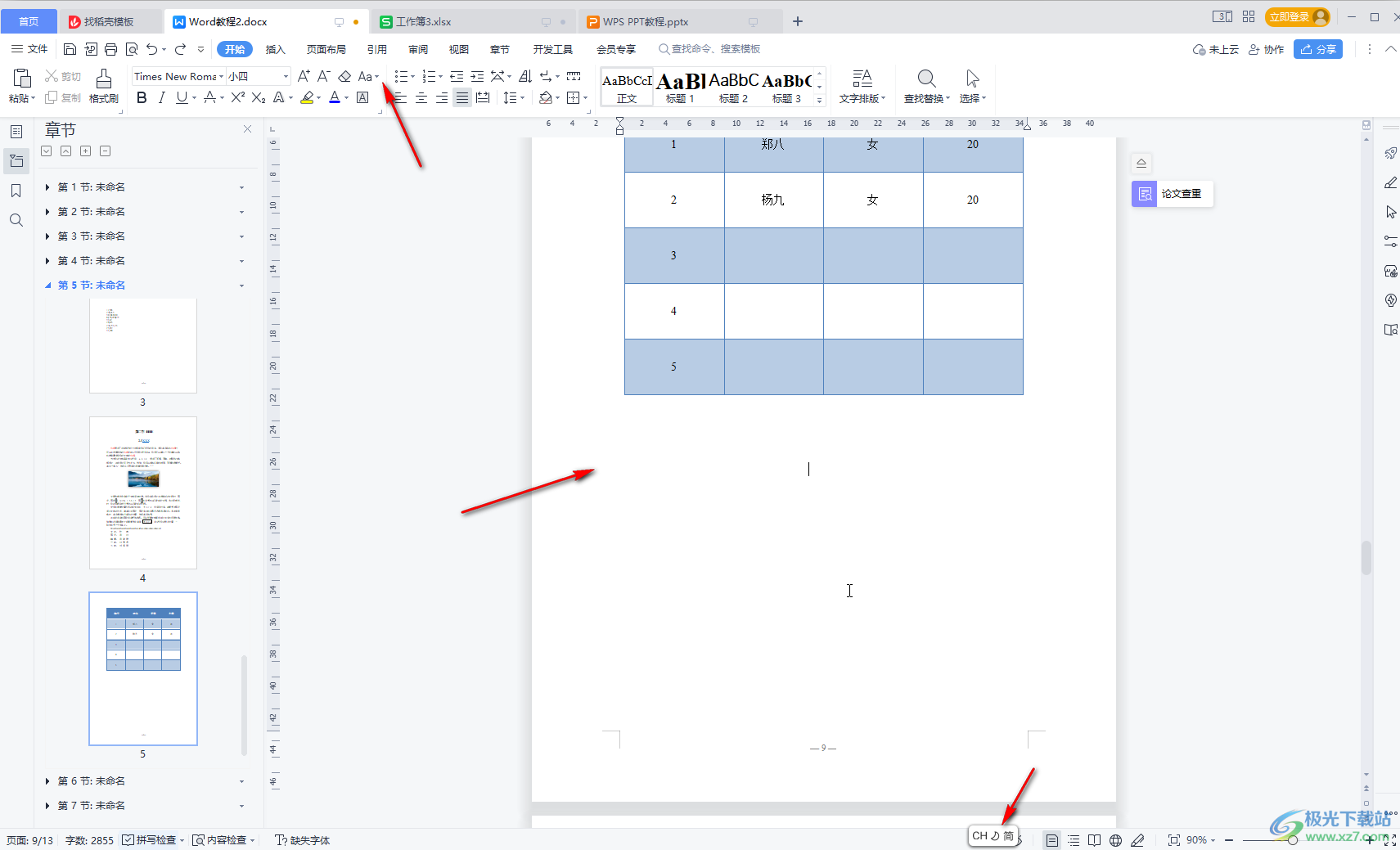
Task: Select page 4 thumbnail in chapter pane
Action: pos(143,492)
